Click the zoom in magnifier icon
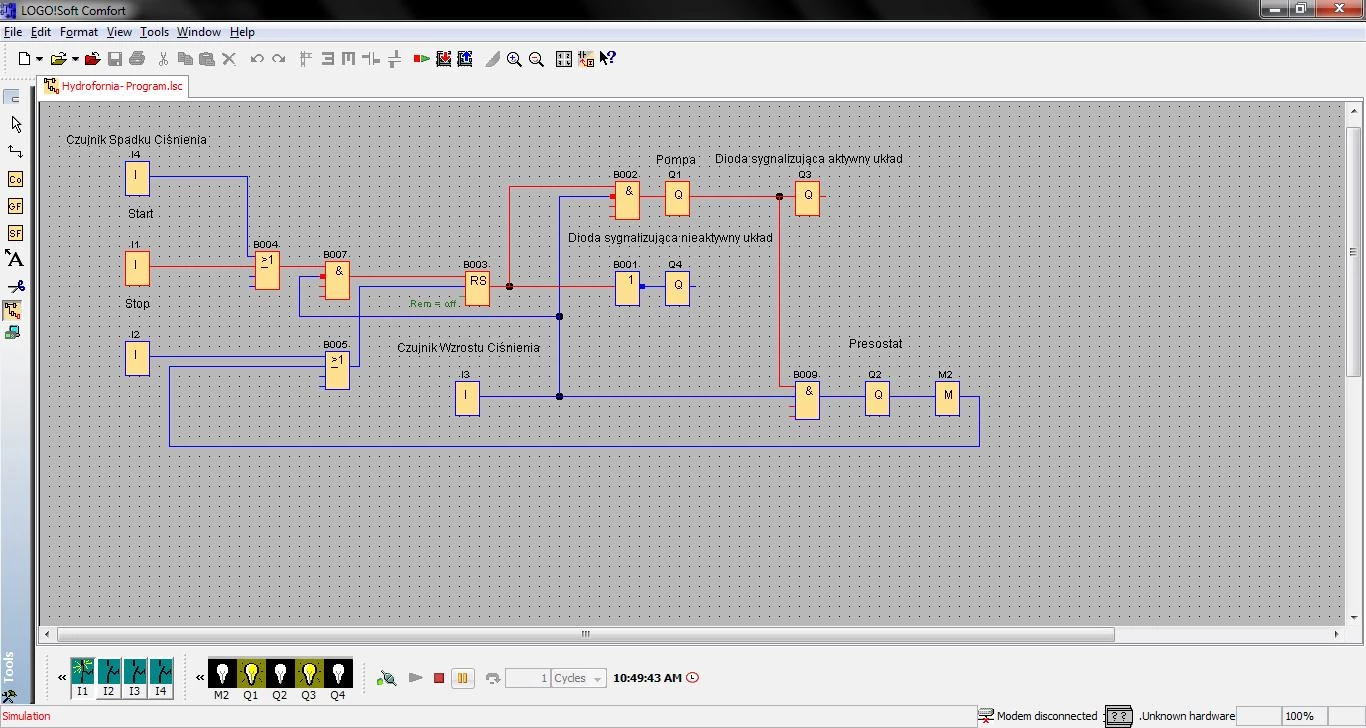The image size is (1366, 728). coord(514,59)
